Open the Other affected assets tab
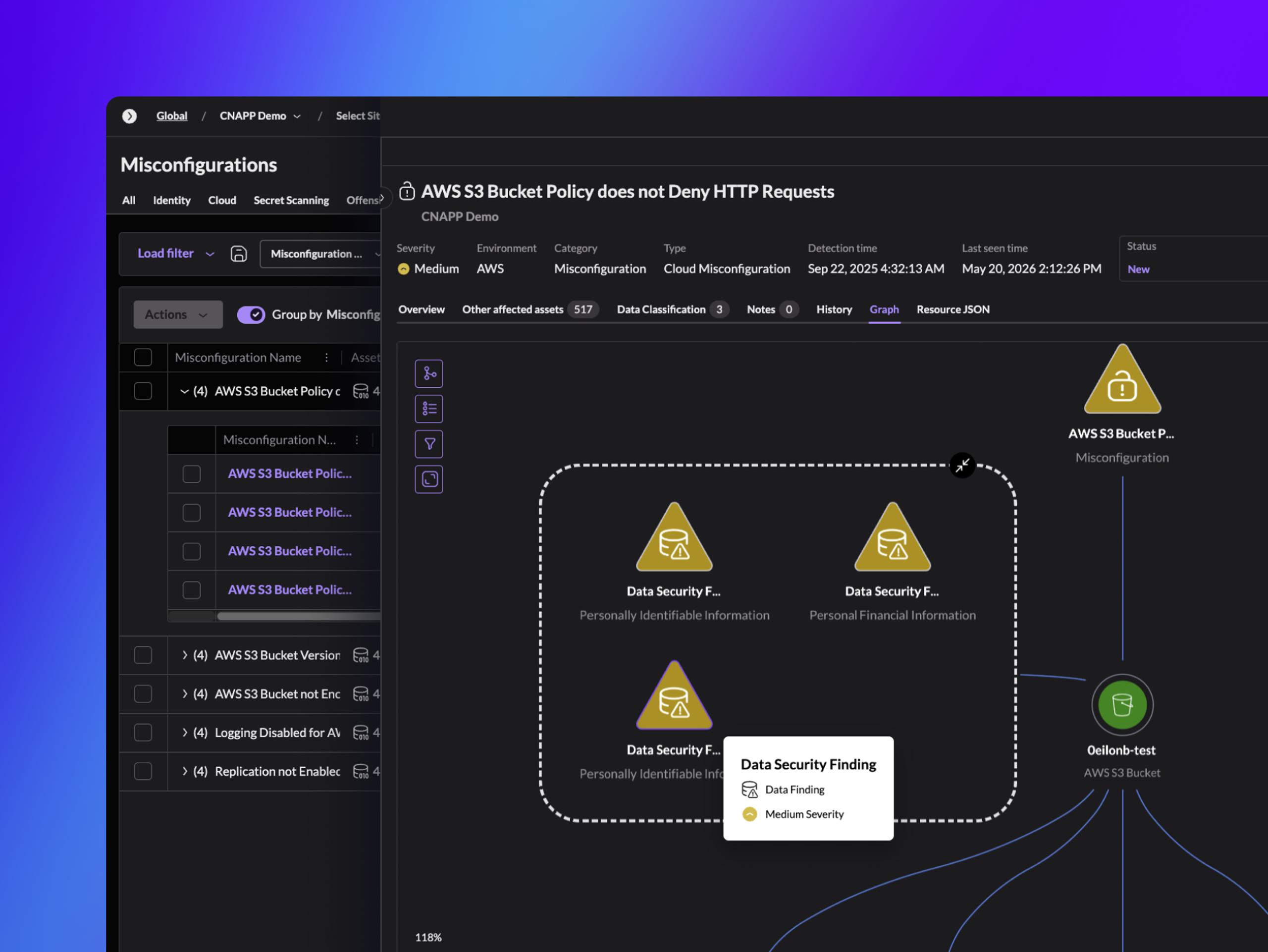The width and height of the screenshot is (1268, 952). (x=530, y=310)
